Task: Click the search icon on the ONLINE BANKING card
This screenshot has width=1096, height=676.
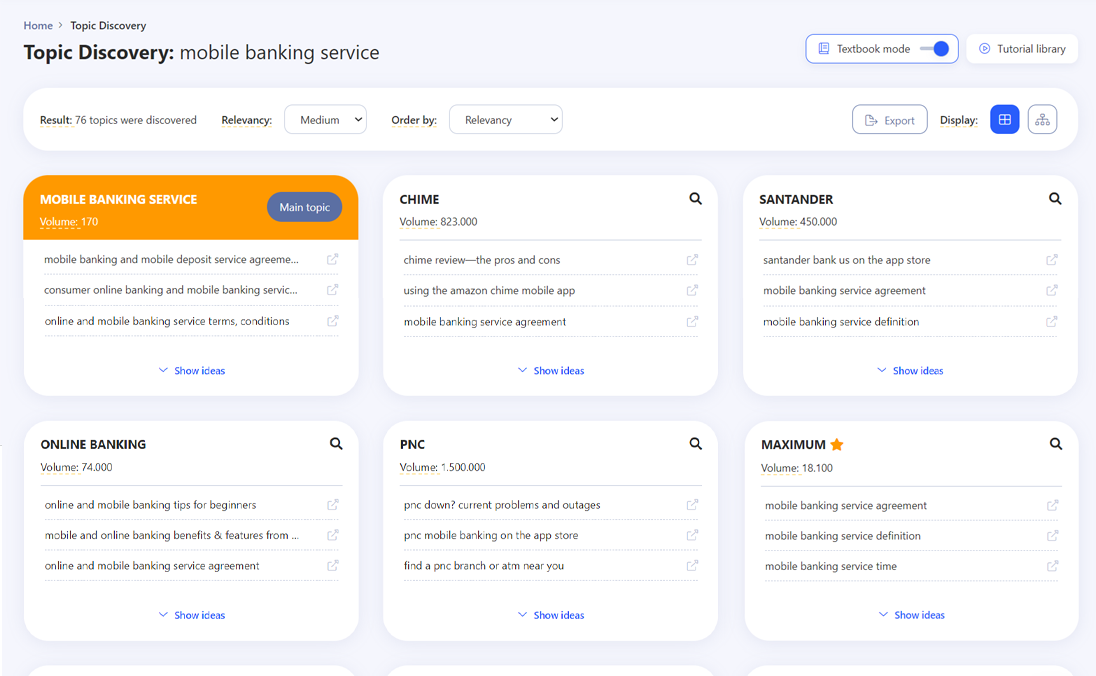Action: pos(336,444)
